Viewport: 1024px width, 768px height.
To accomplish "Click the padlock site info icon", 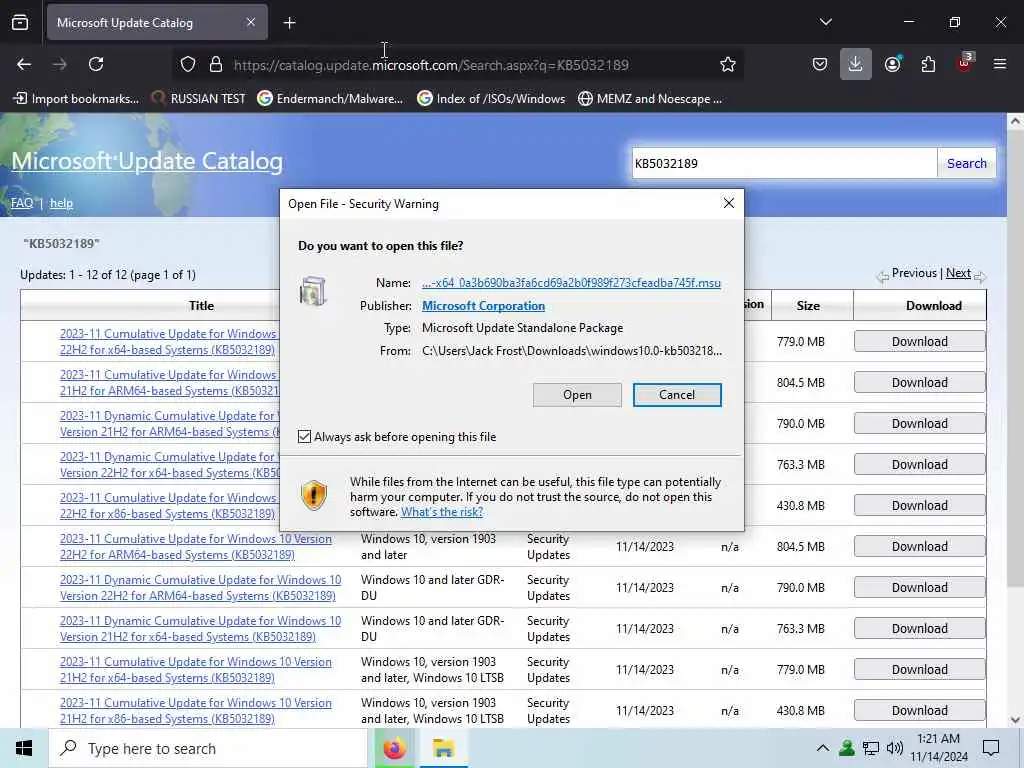I will coord(216,65).
